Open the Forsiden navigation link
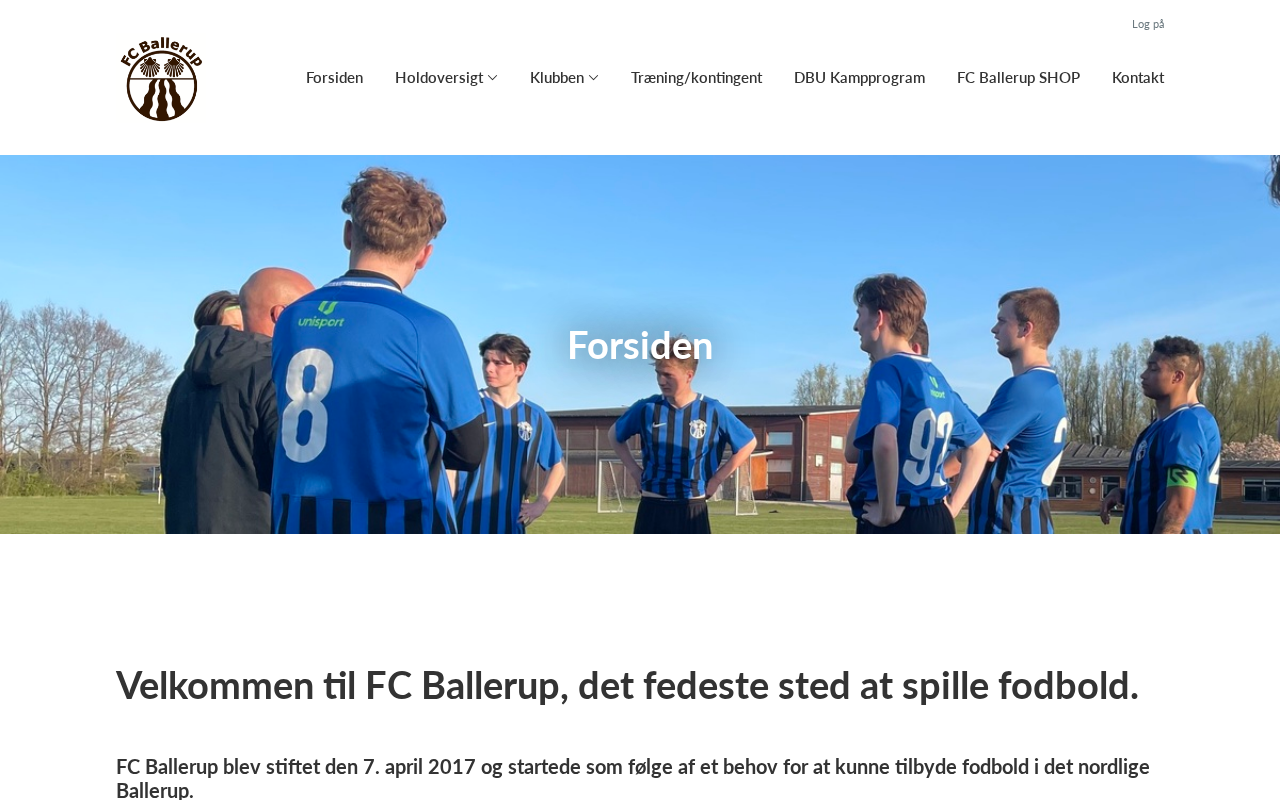Image resolution: width=1280 pixels, height=800 pixels. pyautogui.click(x=334, y=78)
